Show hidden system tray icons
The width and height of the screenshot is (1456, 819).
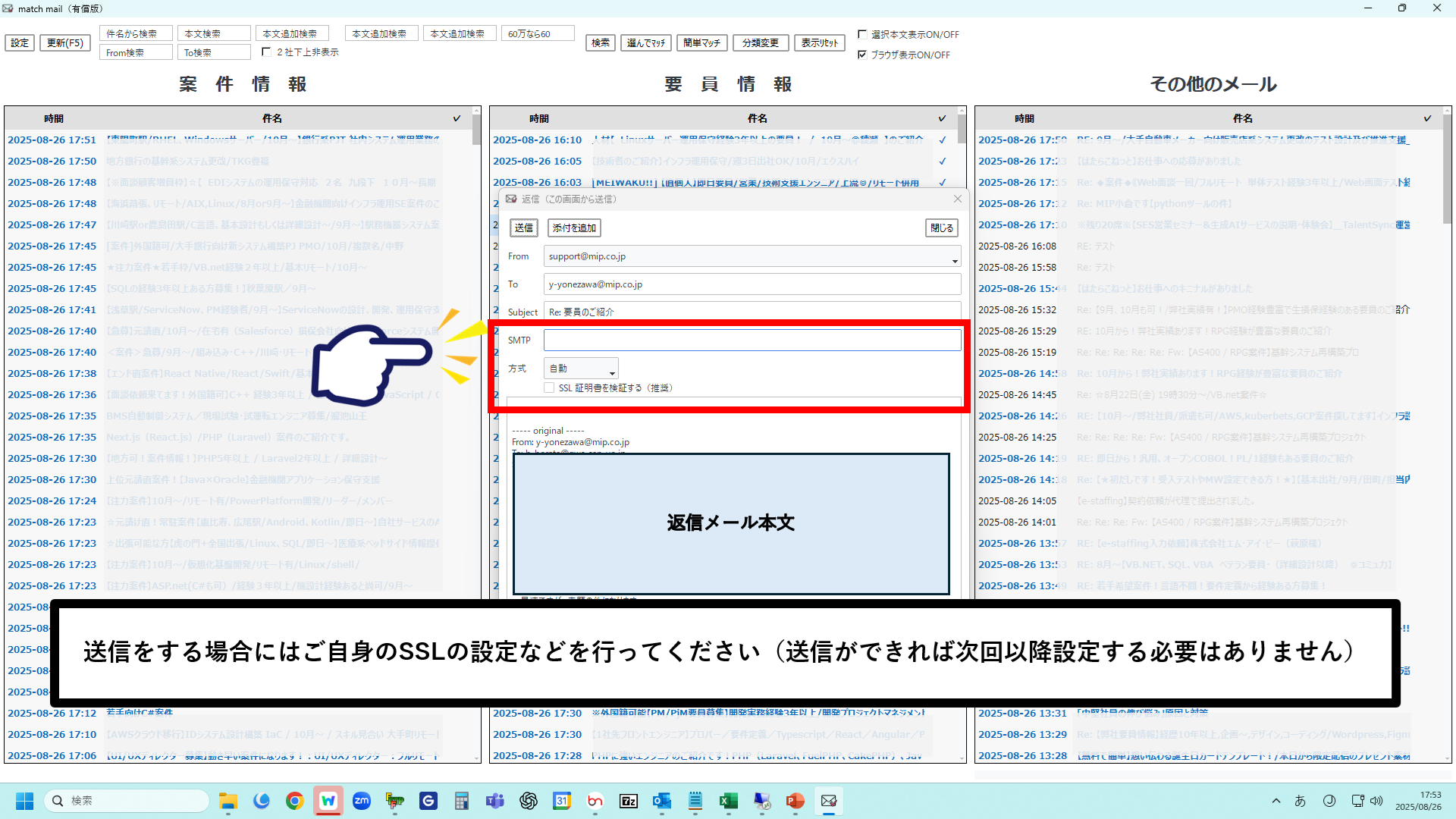[x=1276, y=801]
